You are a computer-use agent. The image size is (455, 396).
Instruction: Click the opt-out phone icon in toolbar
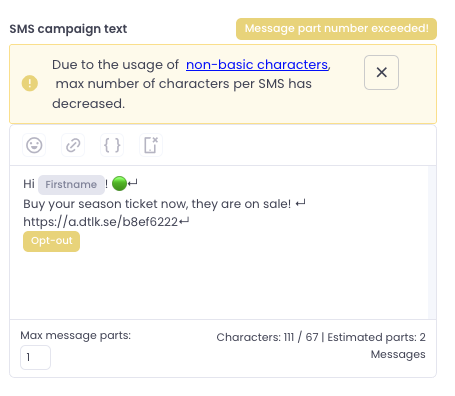coord(151,145)
